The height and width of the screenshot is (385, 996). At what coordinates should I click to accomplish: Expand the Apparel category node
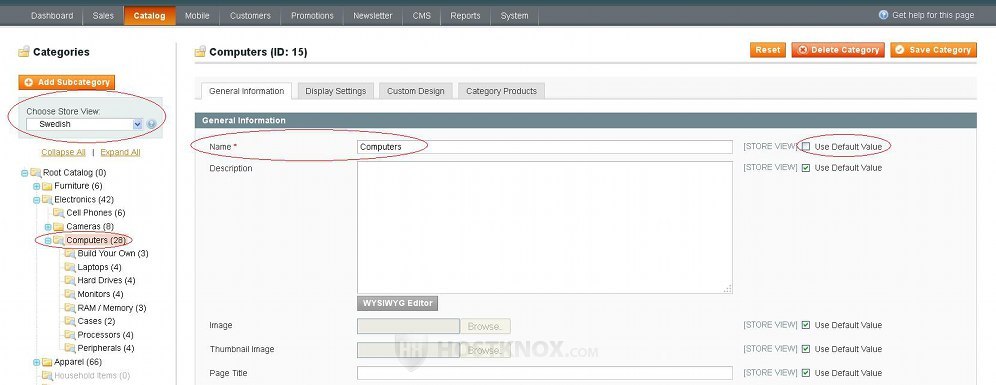pyautogui.click(x=36, y=362)
